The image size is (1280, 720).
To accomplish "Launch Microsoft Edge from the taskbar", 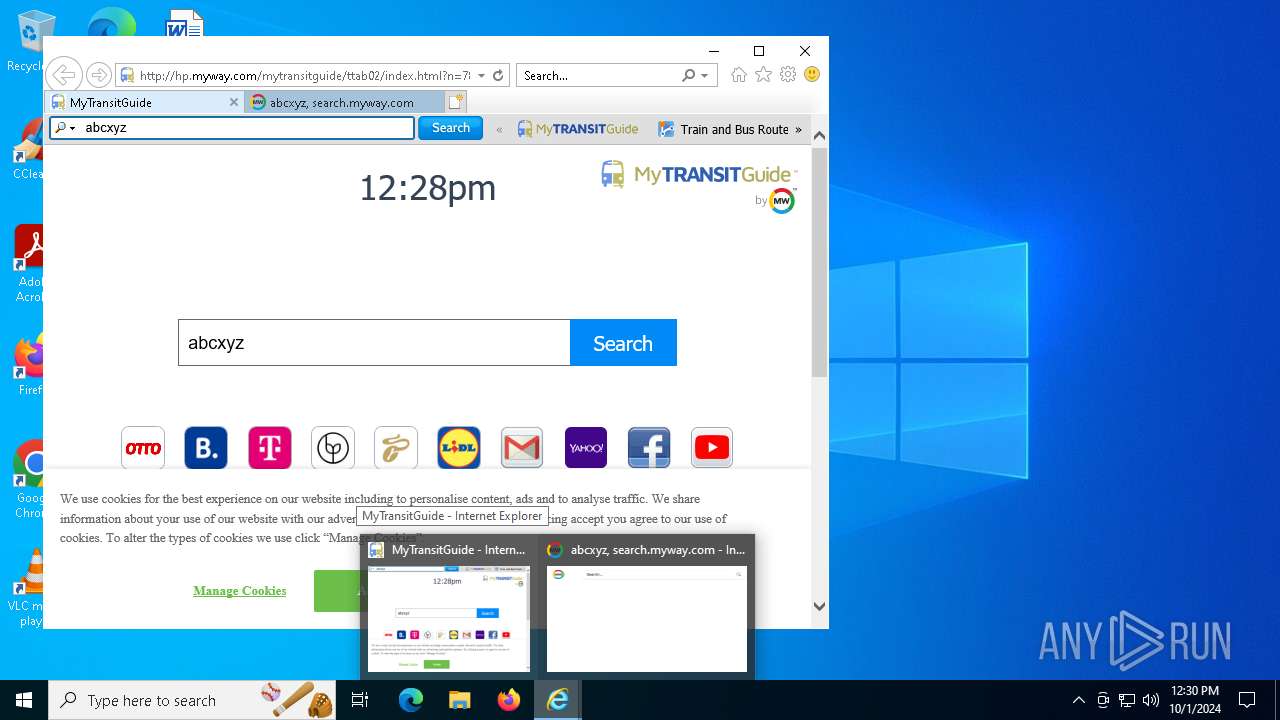I will click(x=411, y=700).
